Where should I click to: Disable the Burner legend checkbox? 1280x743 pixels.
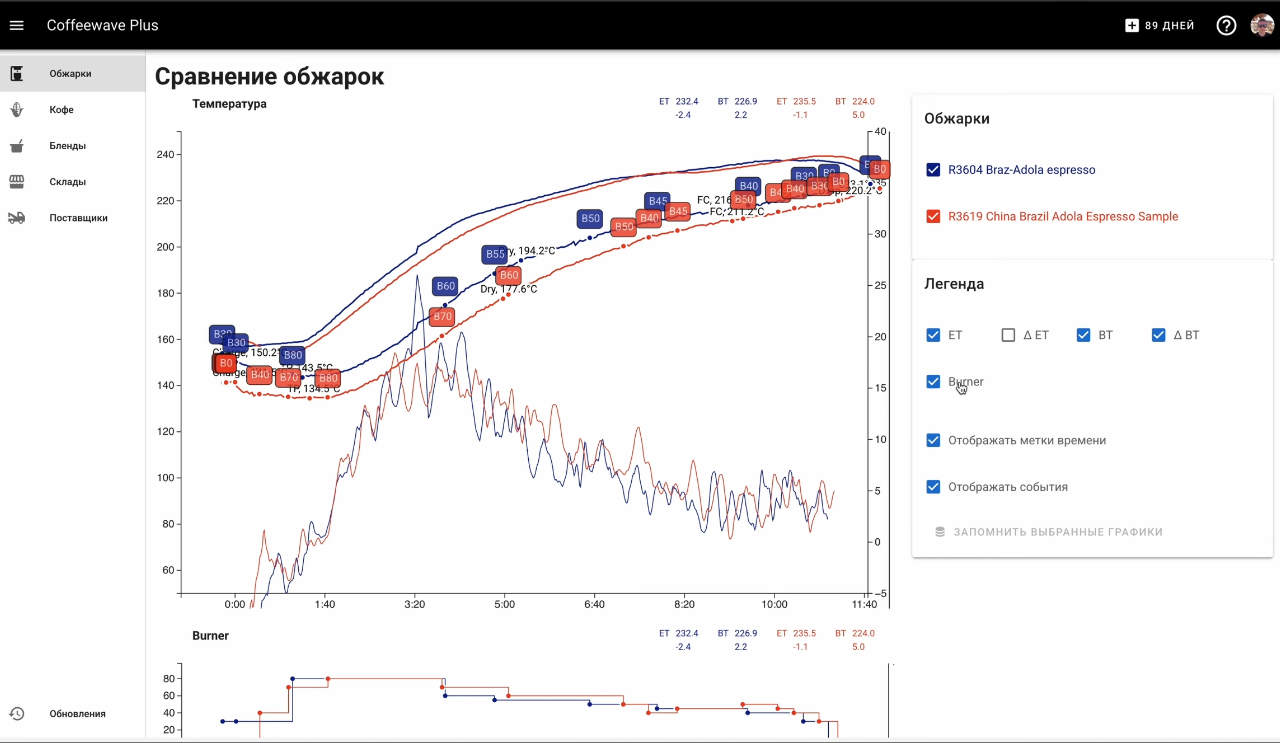tap(933, 382)
